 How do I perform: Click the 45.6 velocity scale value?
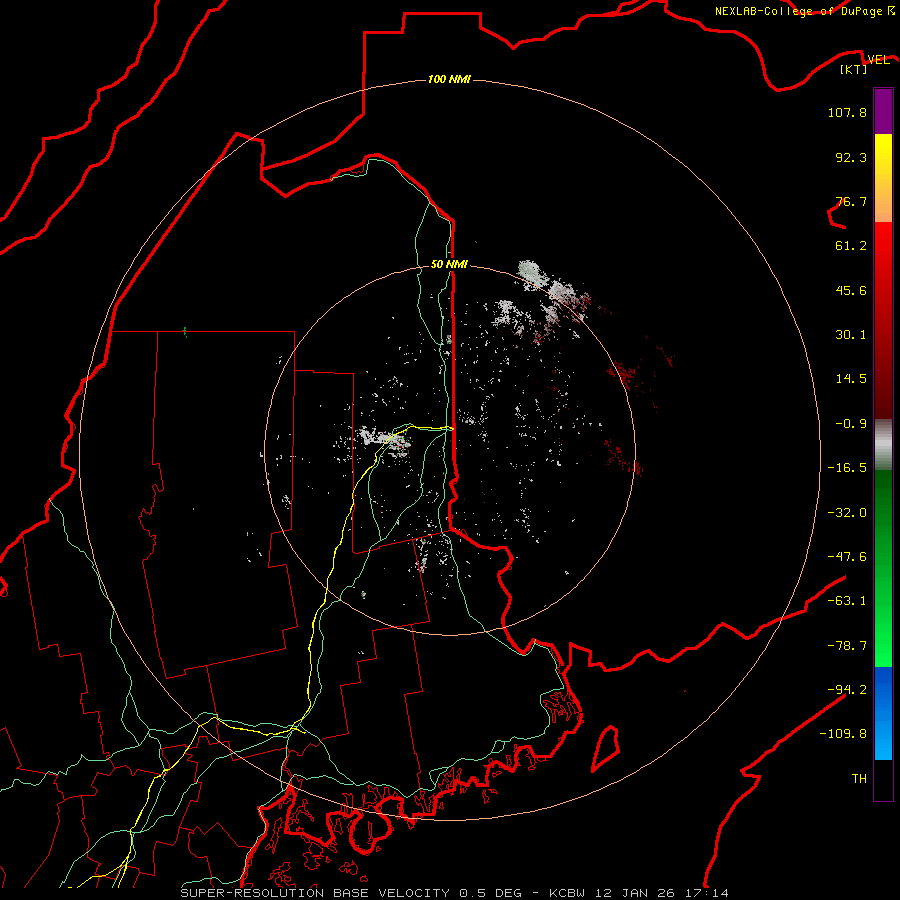coord(851,290)
